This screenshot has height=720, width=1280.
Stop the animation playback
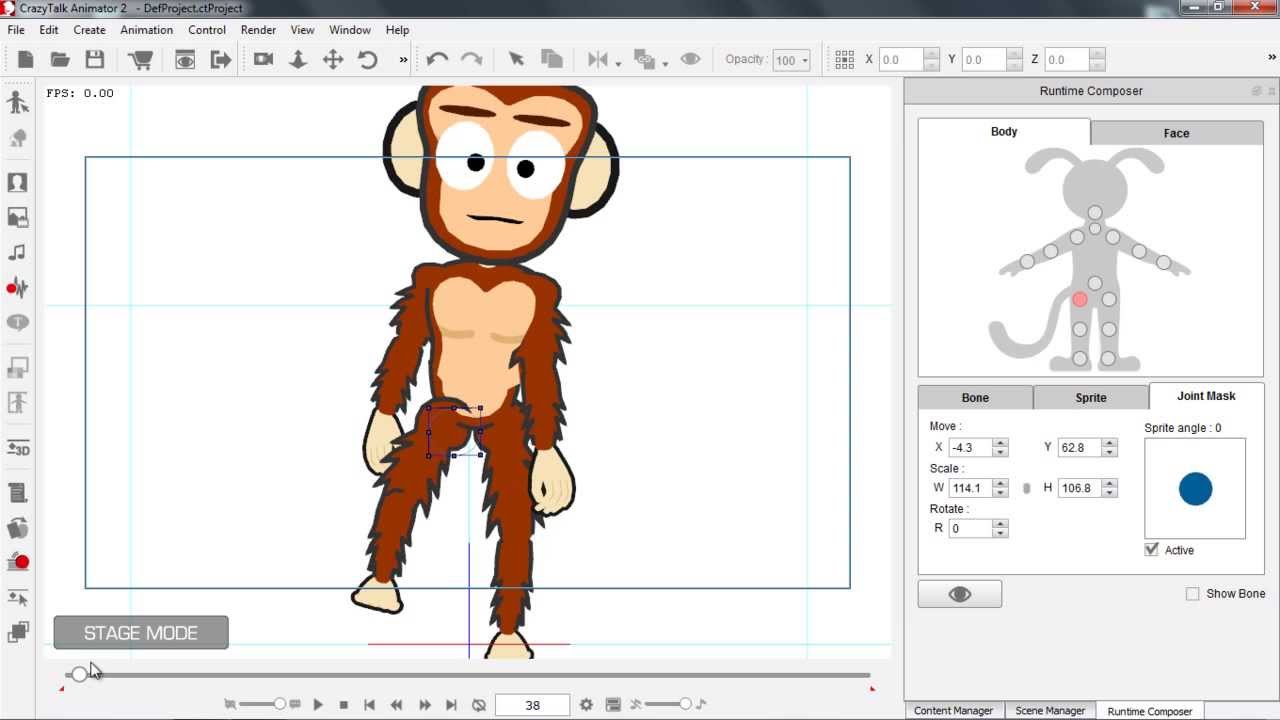point(343,705)
